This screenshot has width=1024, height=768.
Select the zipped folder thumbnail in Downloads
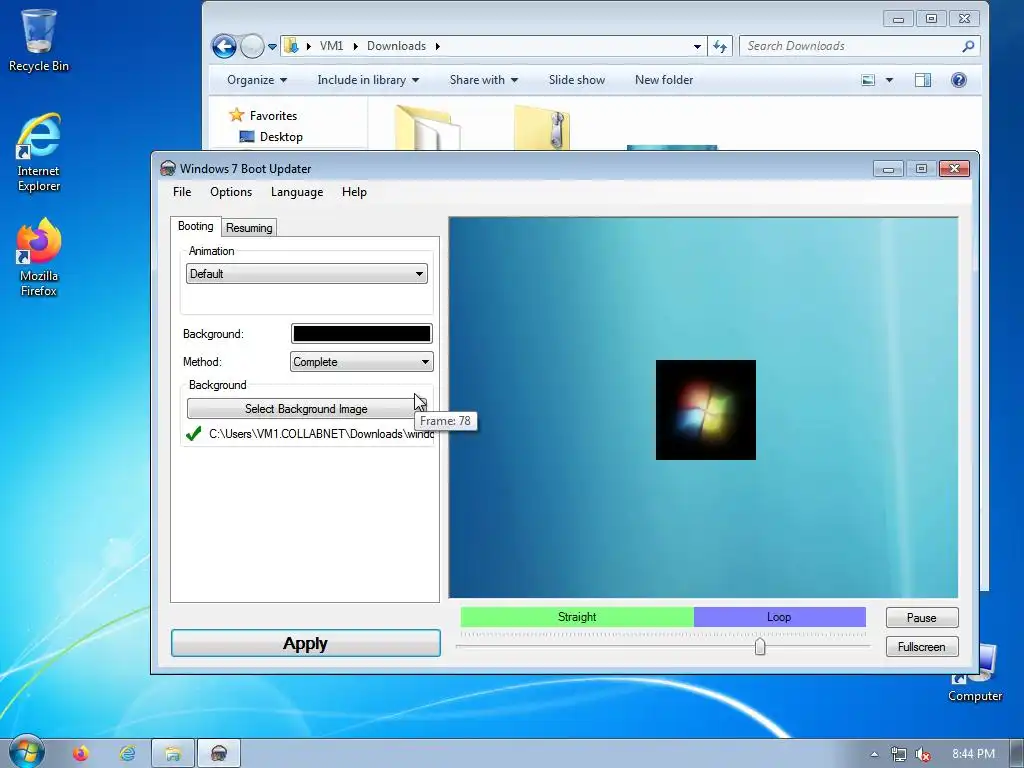click(542, 127)
